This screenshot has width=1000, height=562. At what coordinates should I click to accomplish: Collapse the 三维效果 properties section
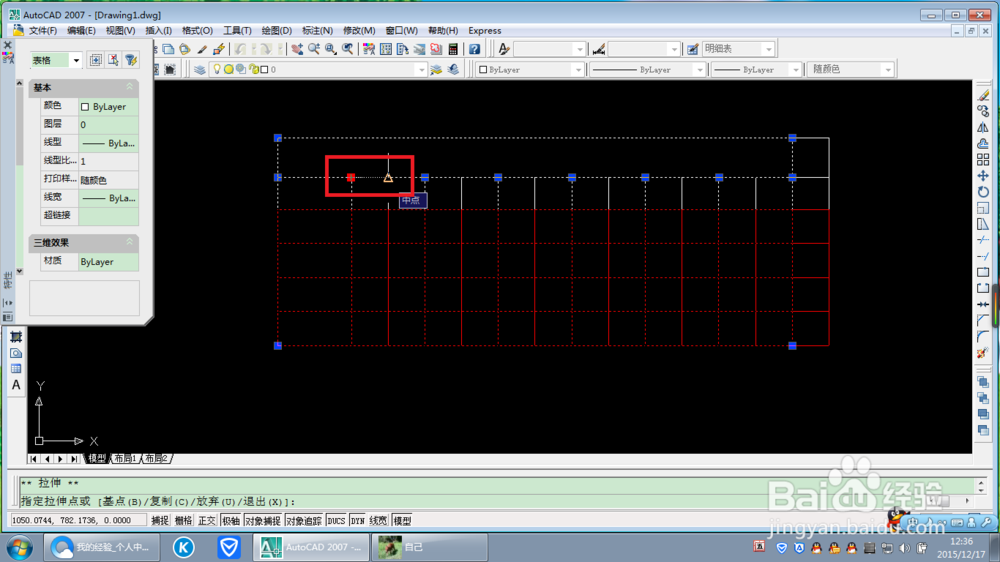[129, 242]
